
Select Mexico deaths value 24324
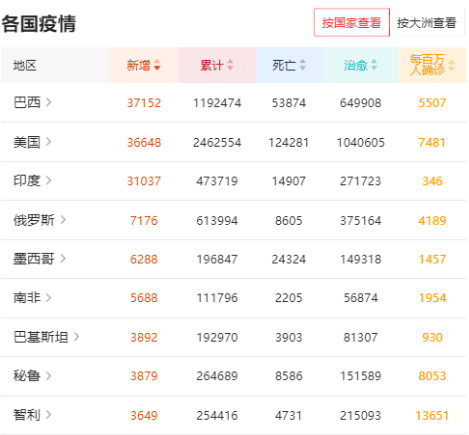coord(289,259)
